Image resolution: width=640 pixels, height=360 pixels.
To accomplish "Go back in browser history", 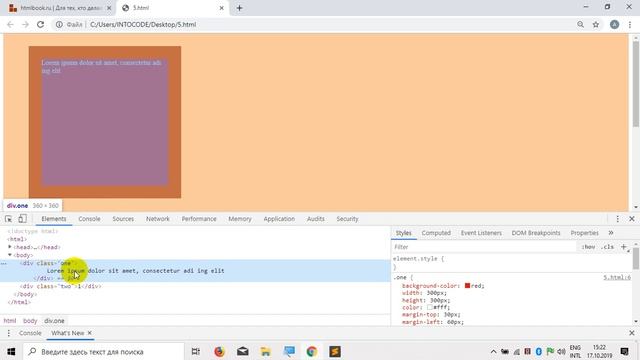I will [x=10, y=24].
